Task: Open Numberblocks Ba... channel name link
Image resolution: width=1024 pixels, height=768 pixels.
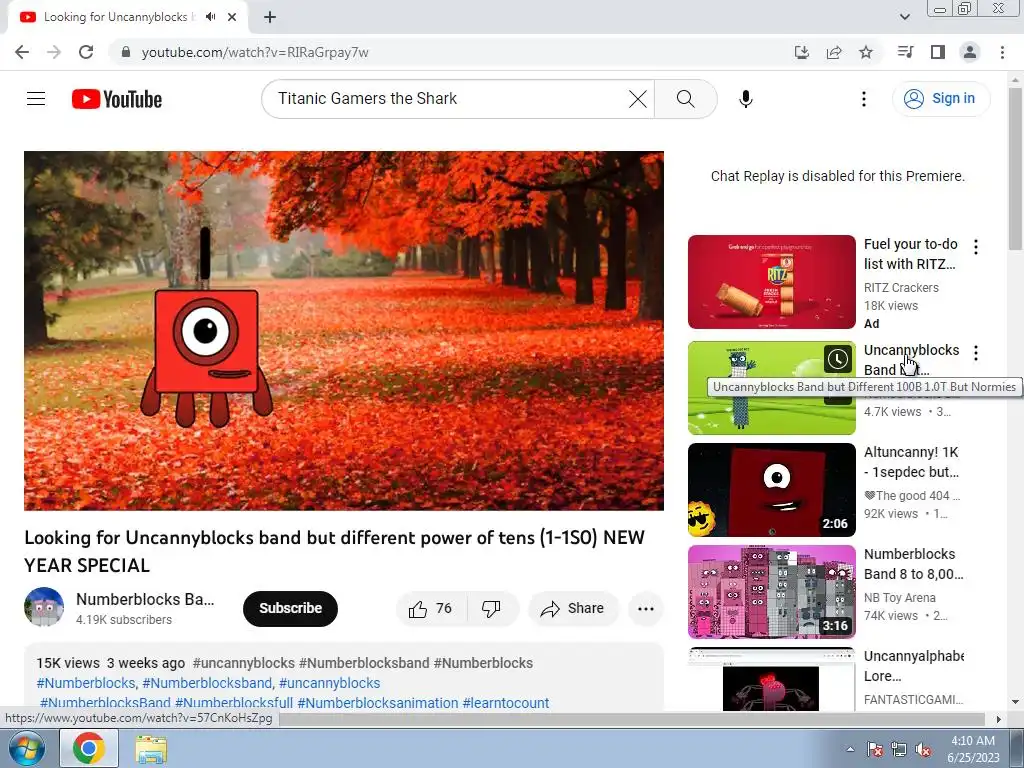Action: point(145,599)
